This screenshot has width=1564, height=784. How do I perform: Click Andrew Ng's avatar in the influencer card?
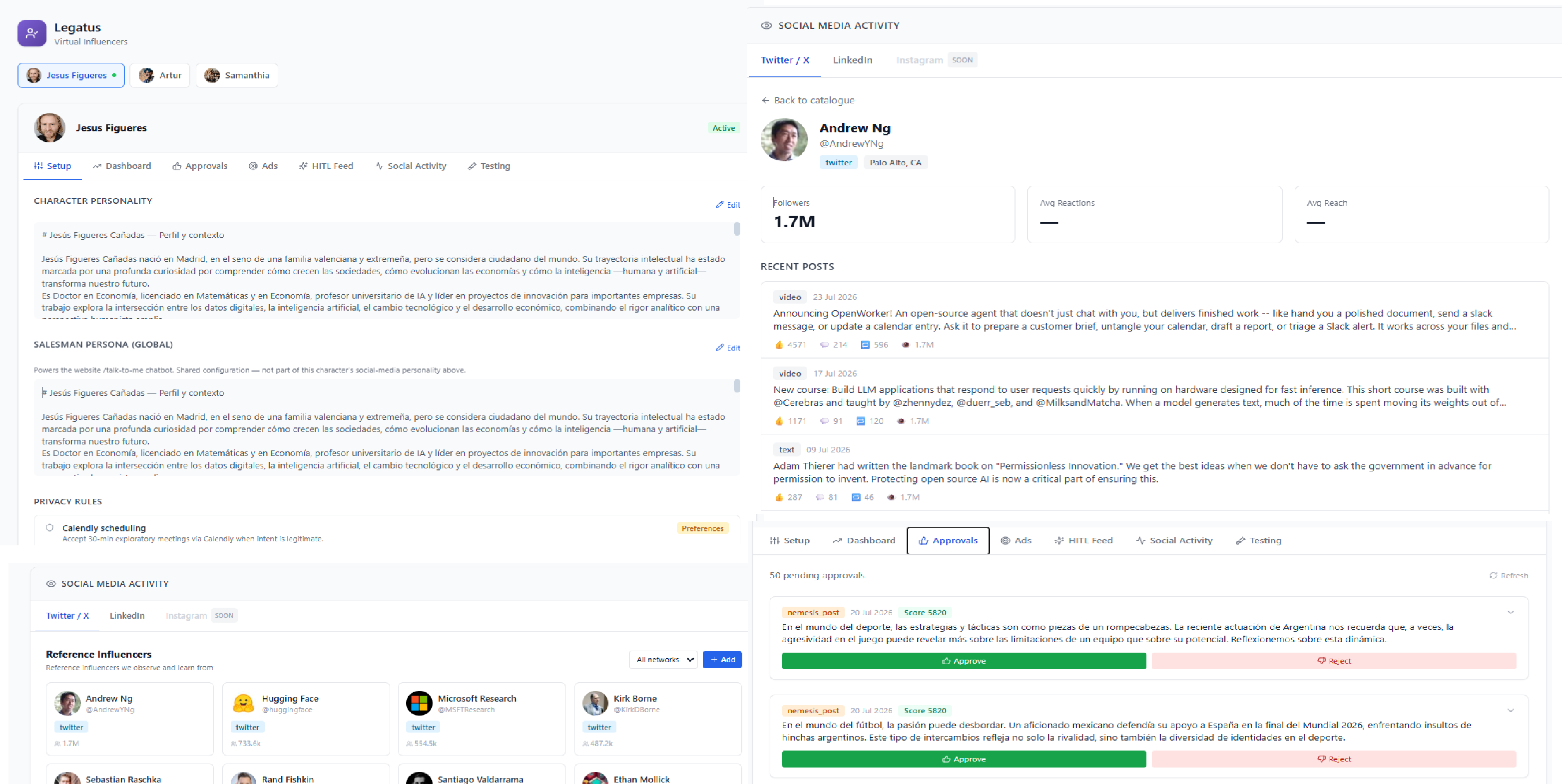click(67, 703)
